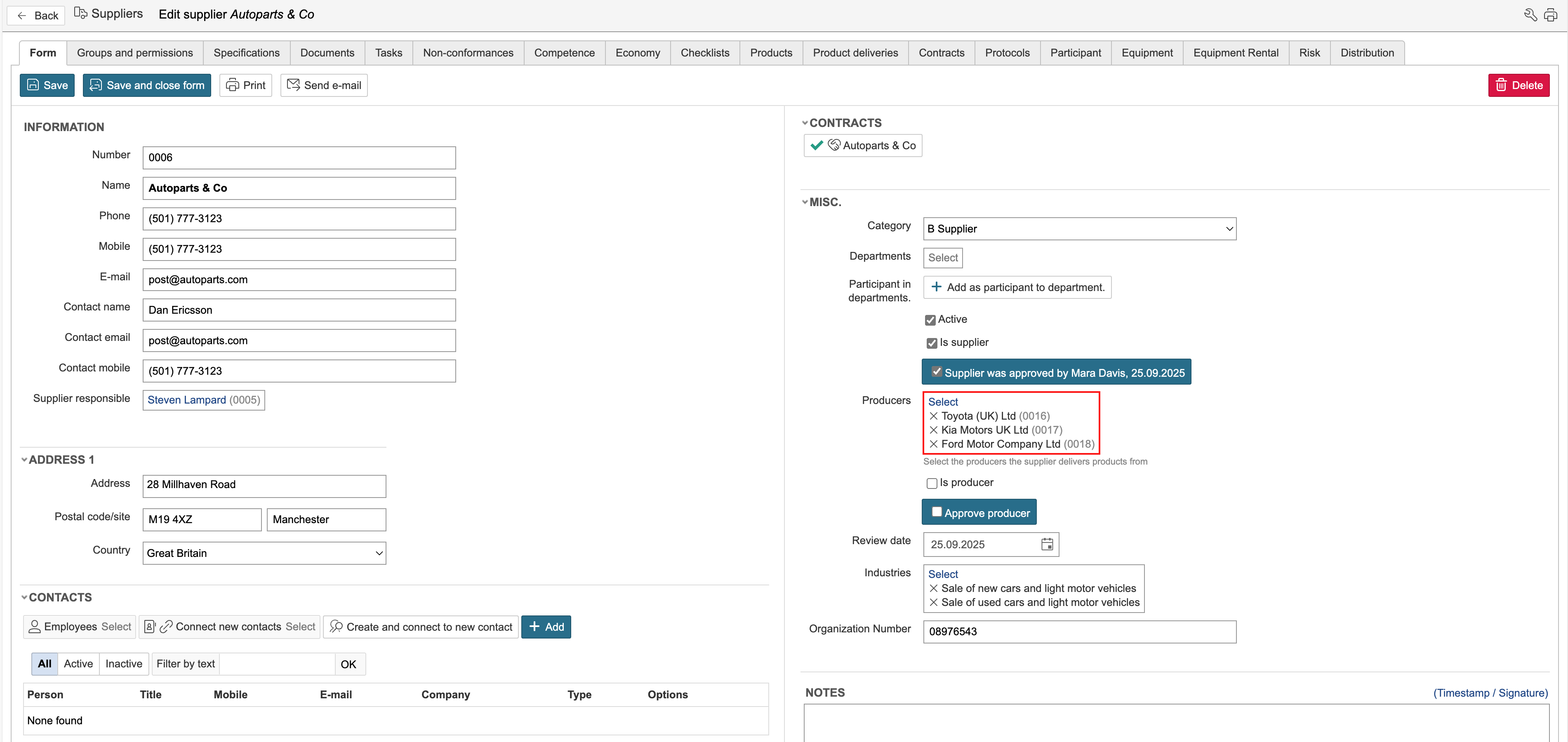The height and width of the screenshot is (742, 1568).
Task: Click Timestamp / Signature link
Action: click(x=1491, y=693)
